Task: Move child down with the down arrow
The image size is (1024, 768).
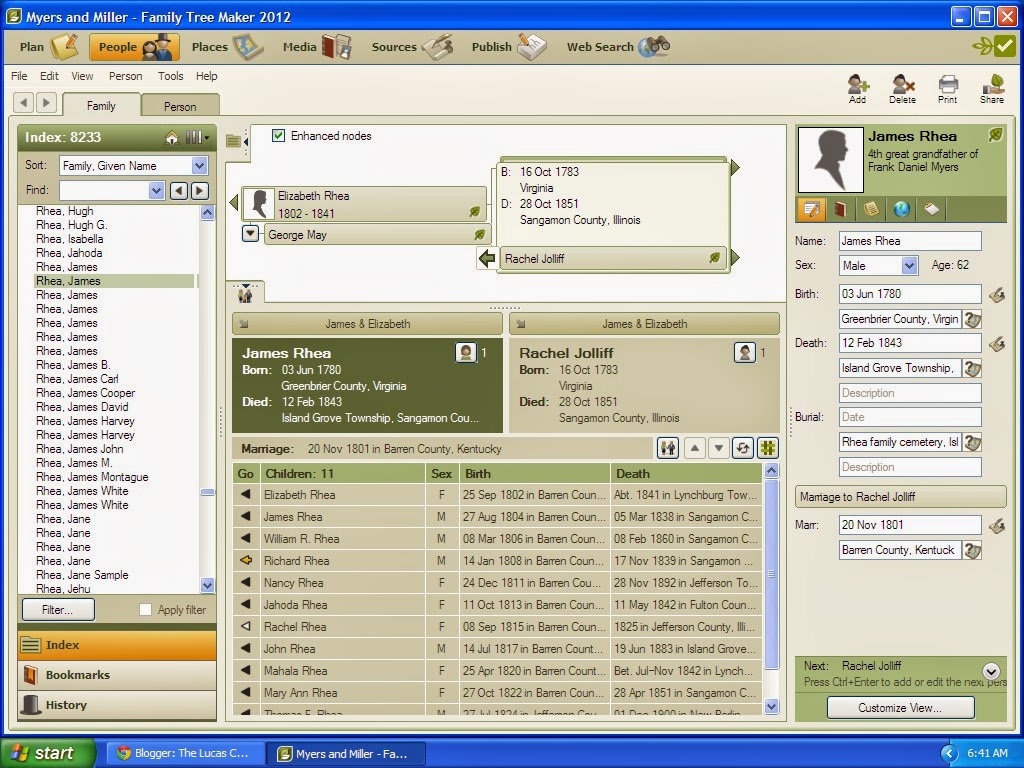Action: 718,449
